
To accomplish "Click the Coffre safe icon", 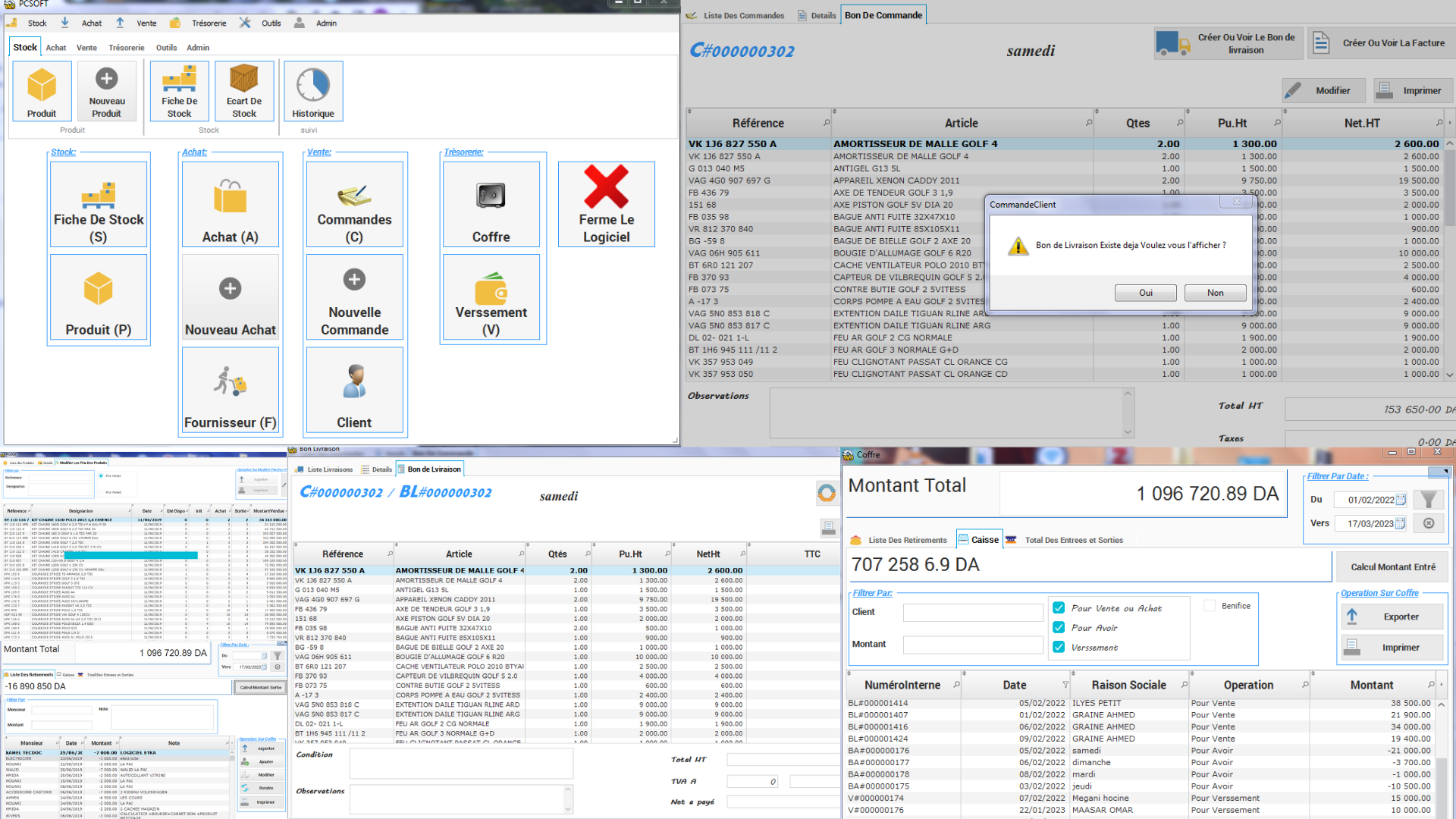I will 491,196.
